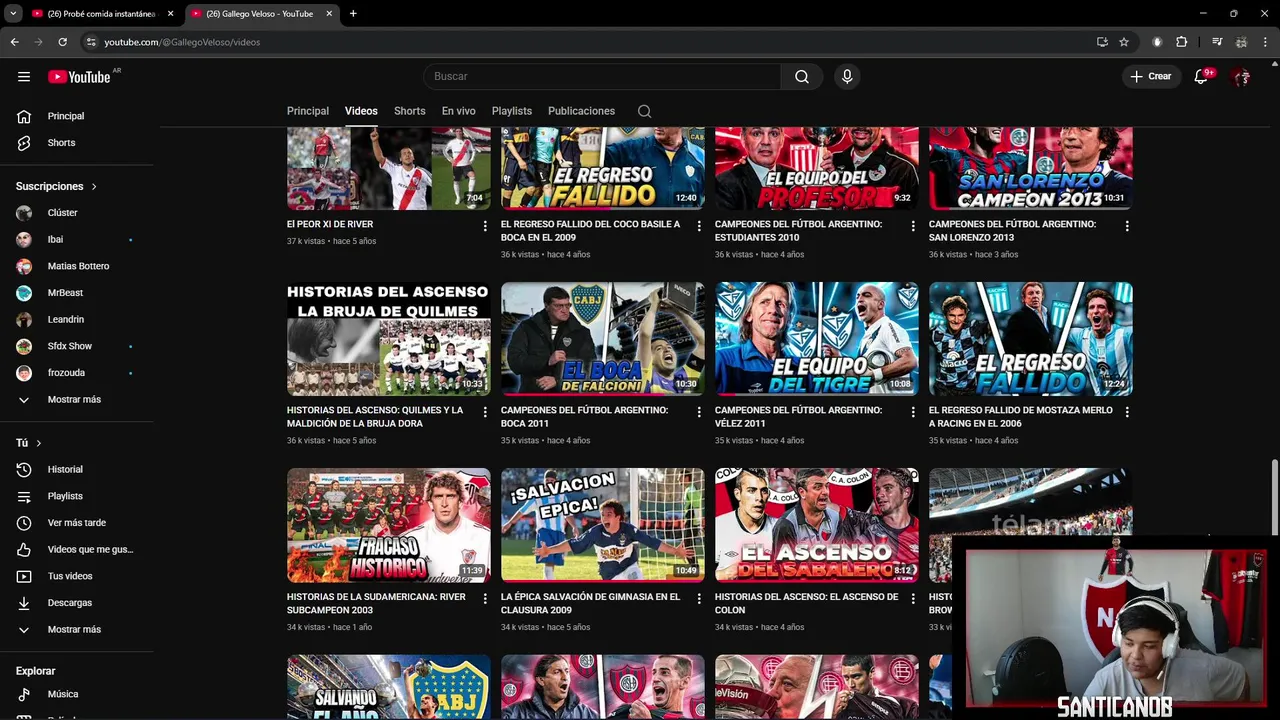
Task: Open the notifications bell
Action: point(1202,77)
